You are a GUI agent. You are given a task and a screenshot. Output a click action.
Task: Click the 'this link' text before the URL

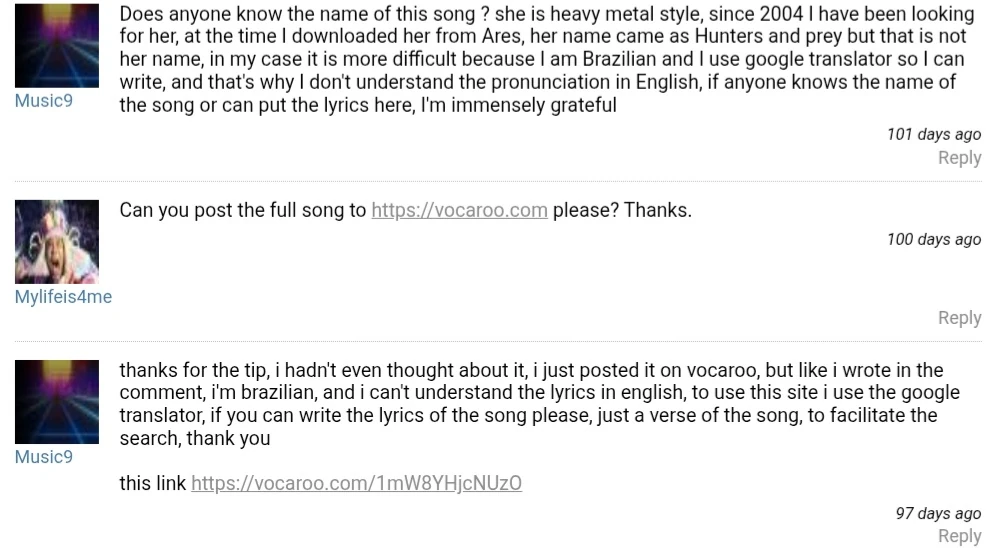(x=152, y=484)
